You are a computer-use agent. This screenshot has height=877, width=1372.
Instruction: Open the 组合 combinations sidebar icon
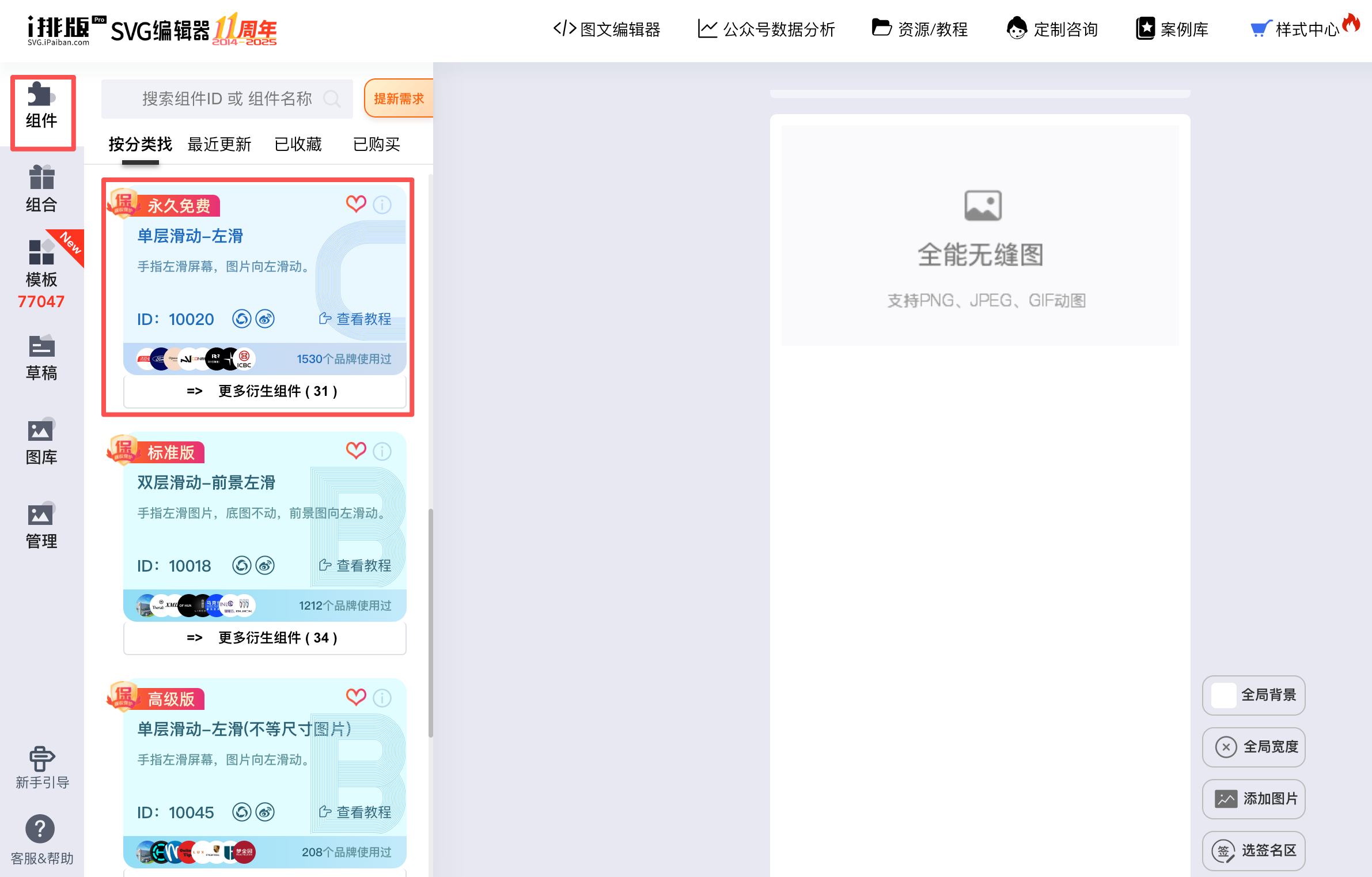[41, 189]
